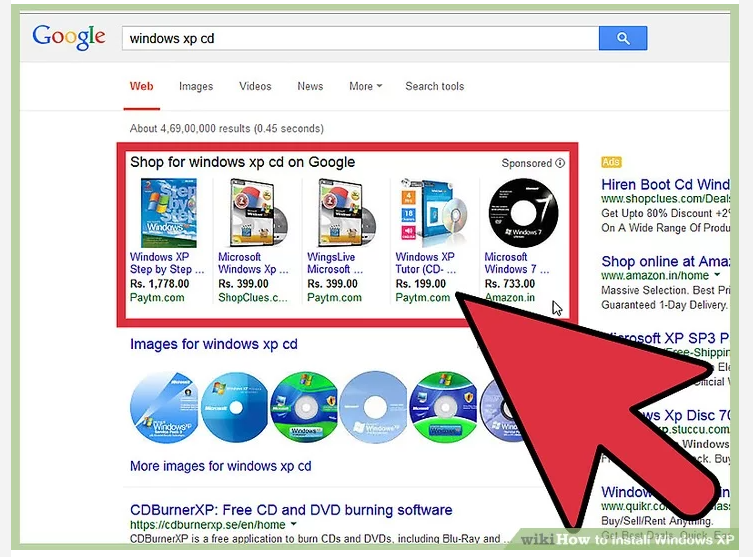Open Search tools options

click(x=435, y=86)
